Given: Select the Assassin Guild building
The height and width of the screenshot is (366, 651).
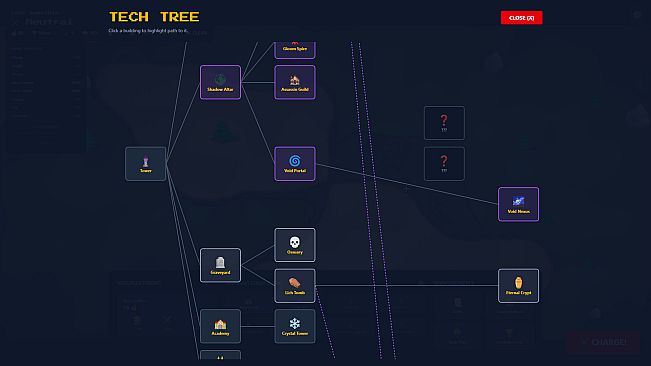Looking at the screenshot, I should tap(295, 82).
